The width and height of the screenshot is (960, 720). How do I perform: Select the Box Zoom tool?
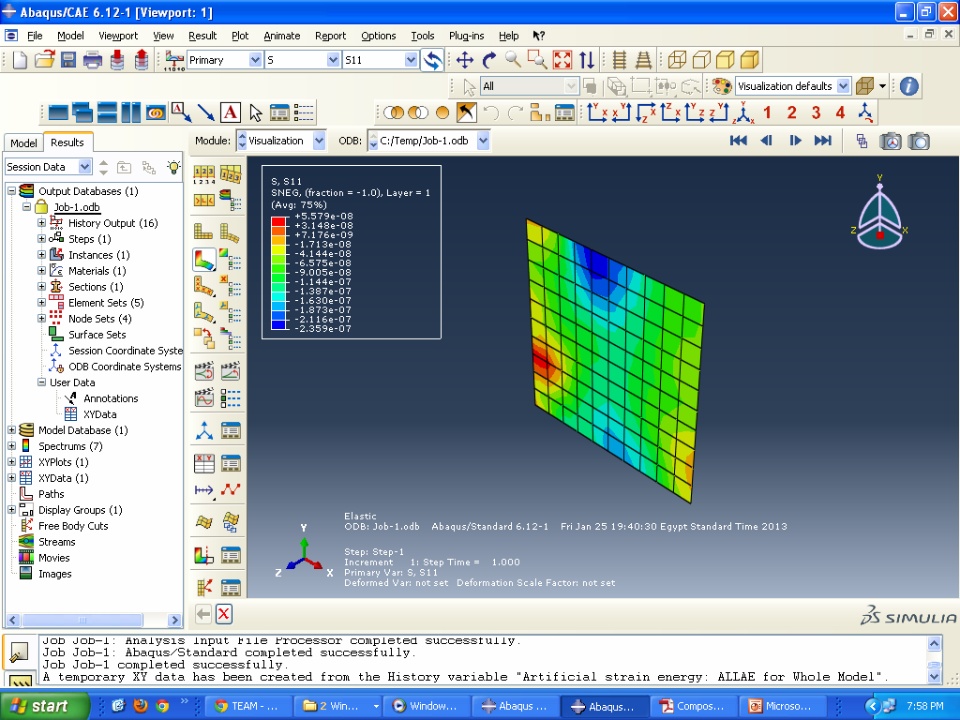tap(537, 59)
